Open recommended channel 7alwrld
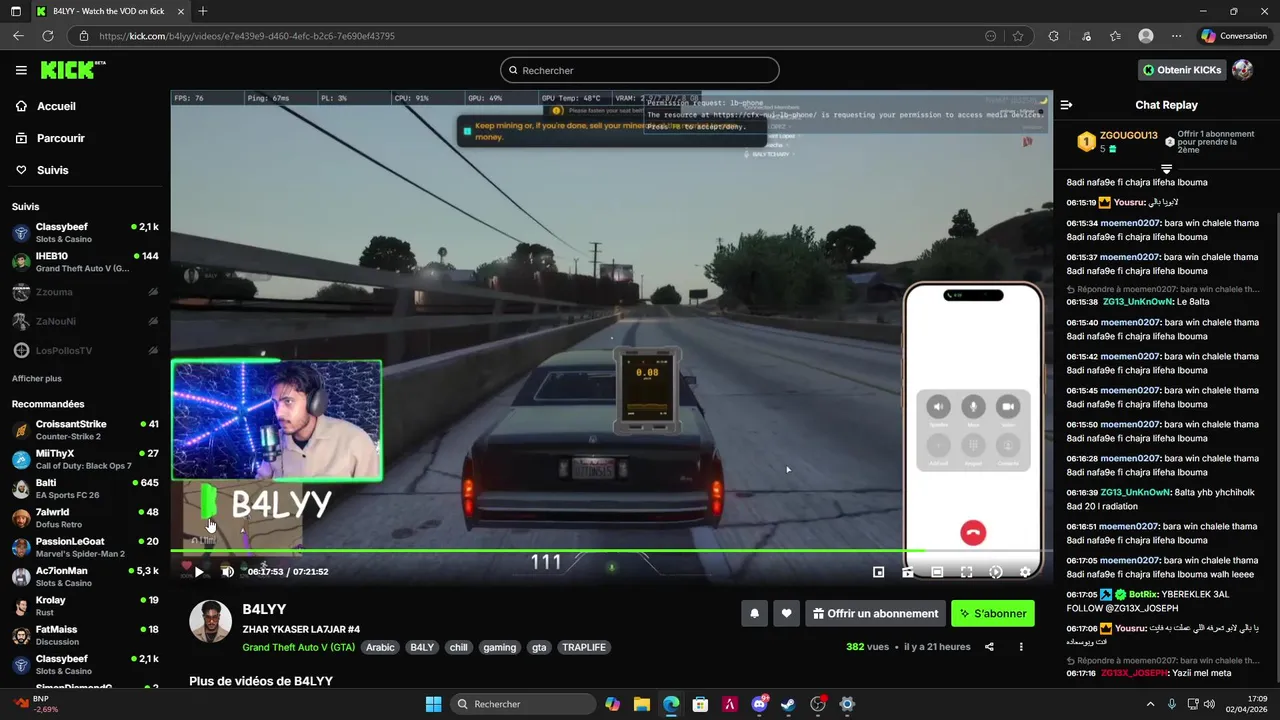The height and width of the screenshot is (720, 1280). [85, 518]
